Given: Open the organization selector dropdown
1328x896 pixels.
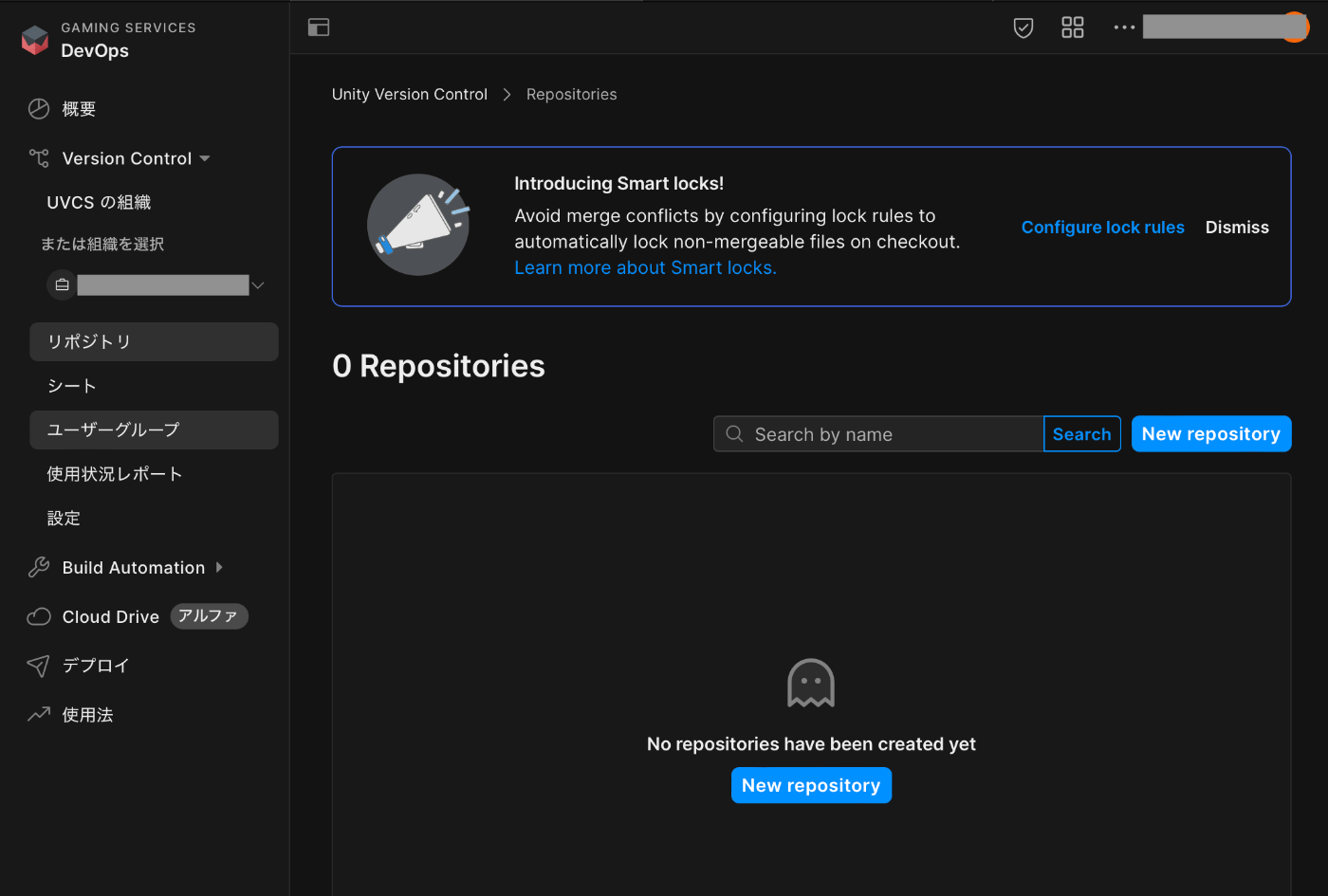Looking at the screenshot, I should 157,285.
